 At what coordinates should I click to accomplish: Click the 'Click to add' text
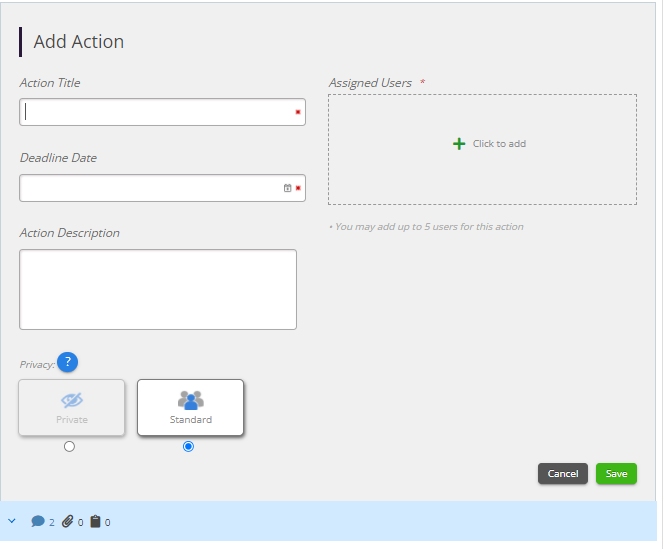tap(499, 144)
